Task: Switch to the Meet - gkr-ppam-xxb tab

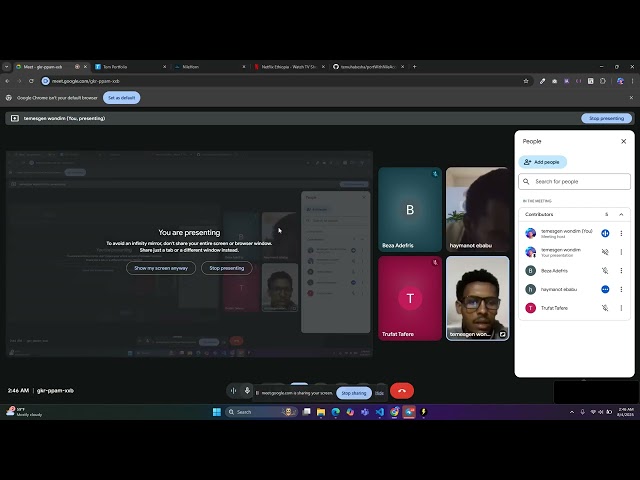Action: click(x=45, y=67)
